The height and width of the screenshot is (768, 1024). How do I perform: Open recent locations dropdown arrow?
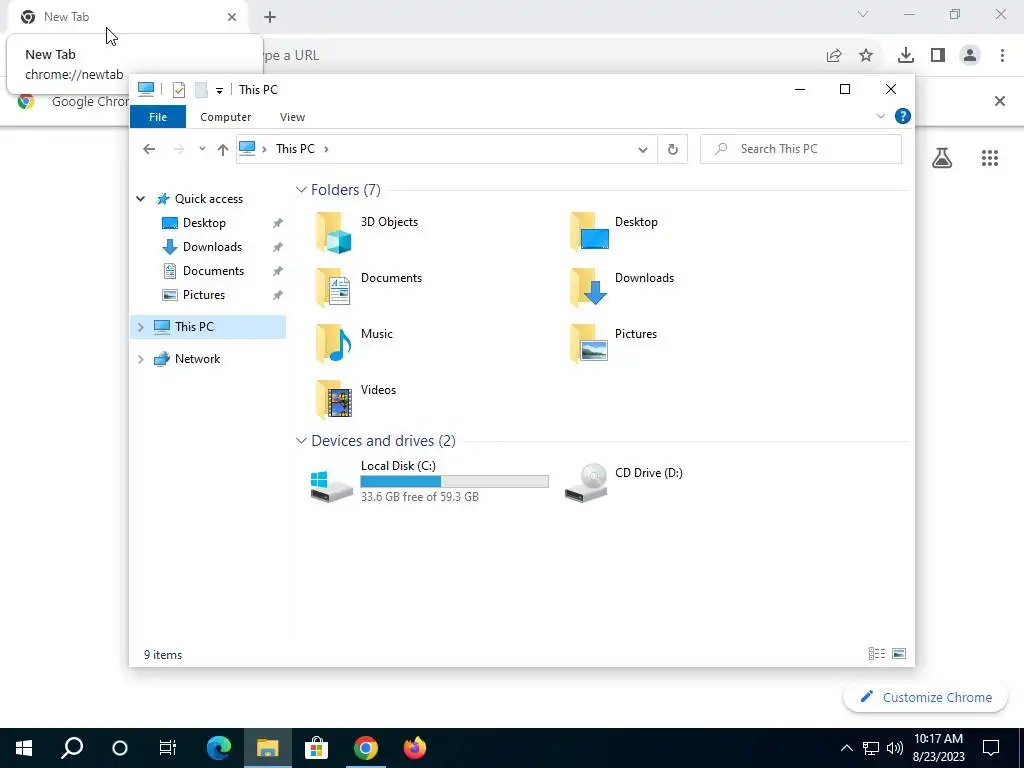202,149
